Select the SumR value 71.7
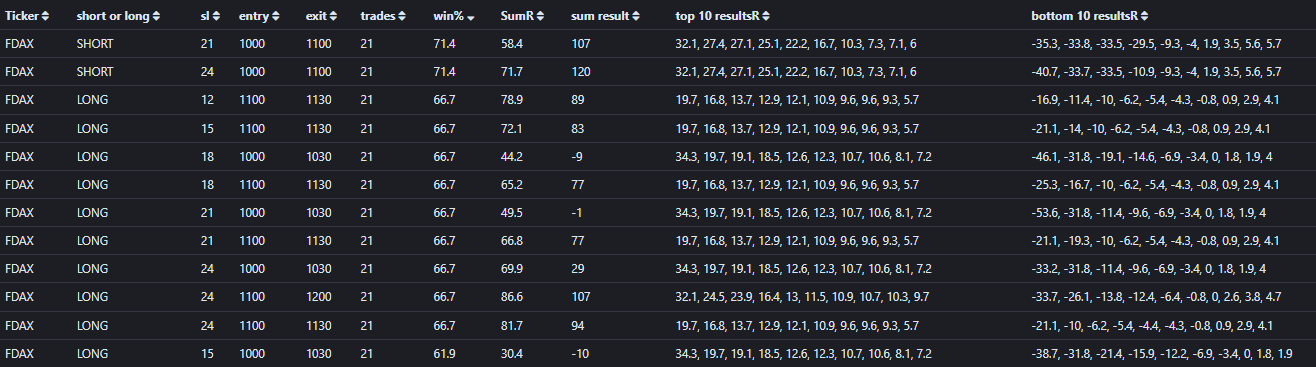Image resolution: width=1316 pixels, height=367 pixels. 512,72
